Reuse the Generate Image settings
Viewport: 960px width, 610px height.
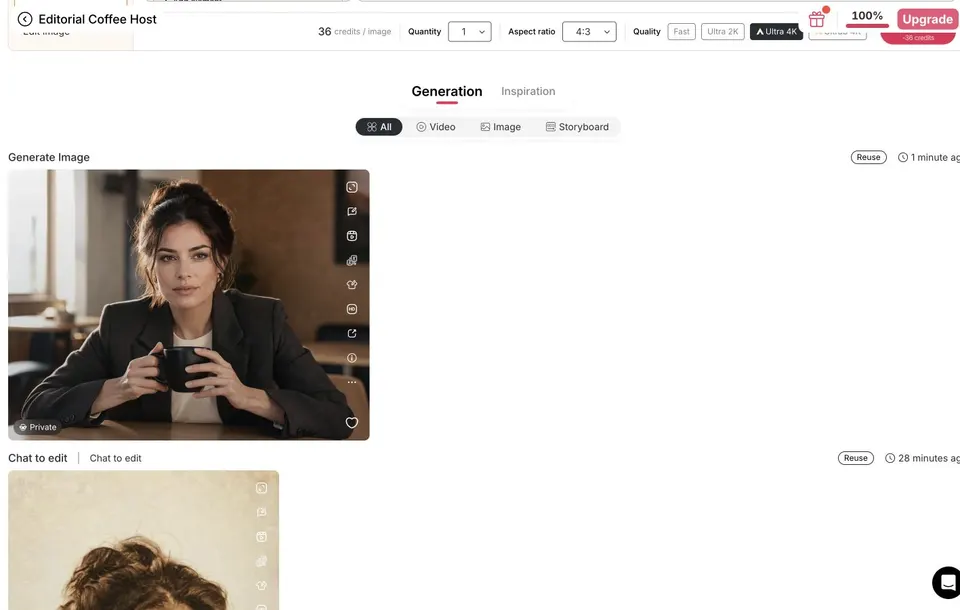[x=868, y=157]
